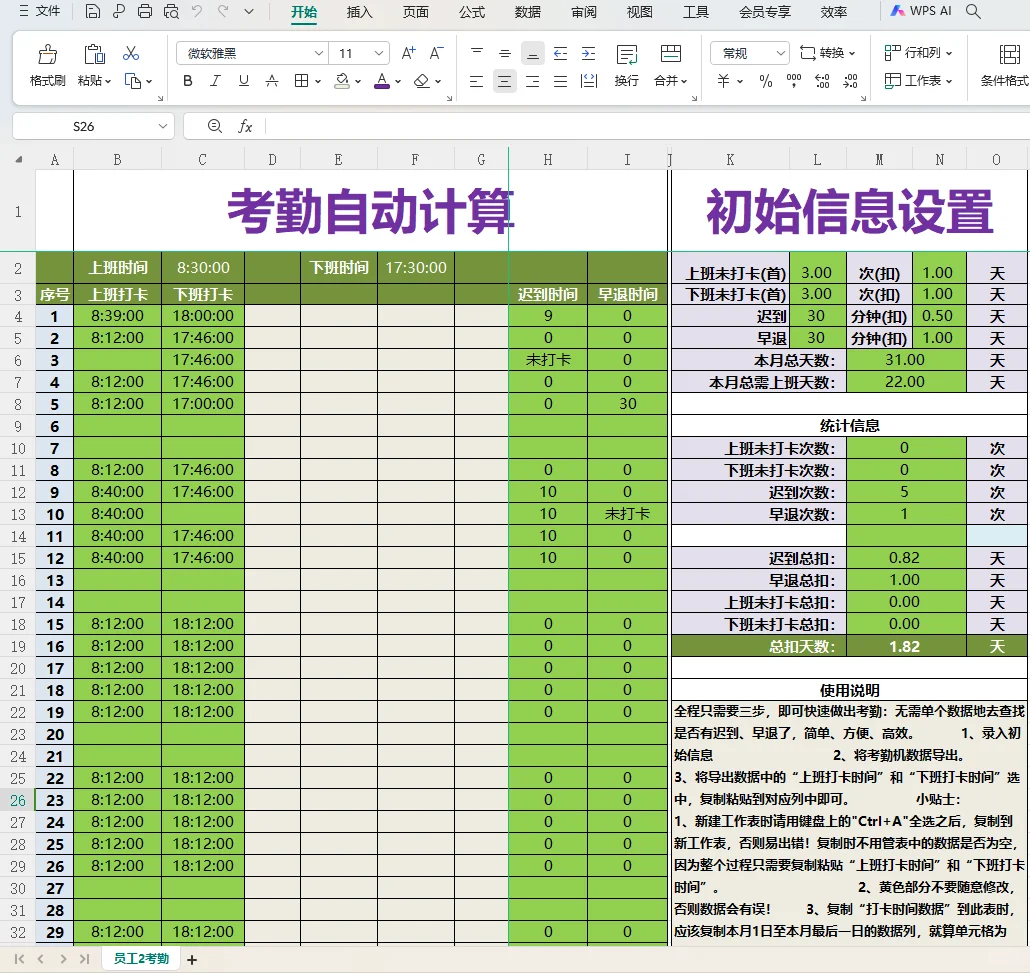Toggle Italic formatting
This screenshot has height=973, width=1030.
pos(215,81)
